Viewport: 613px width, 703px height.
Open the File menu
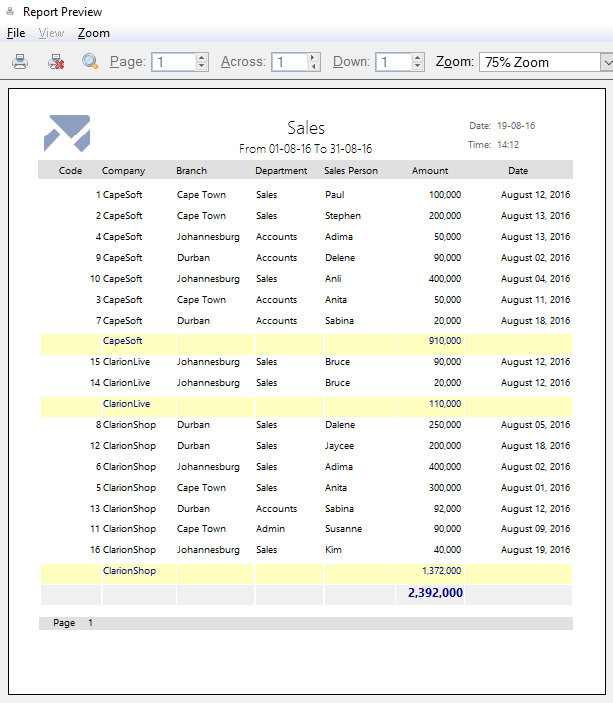(x=16, y=33)
